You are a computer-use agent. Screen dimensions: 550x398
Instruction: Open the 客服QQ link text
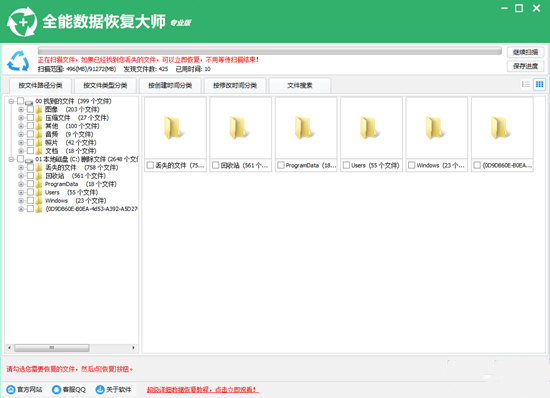(x=74, y=390)
